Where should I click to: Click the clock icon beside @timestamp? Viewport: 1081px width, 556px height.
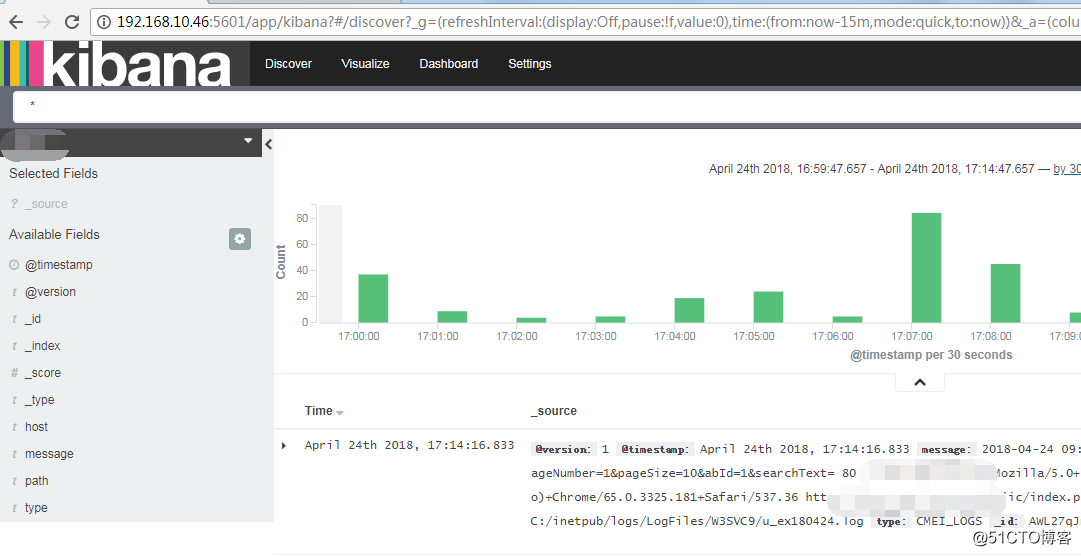point(14,265)
